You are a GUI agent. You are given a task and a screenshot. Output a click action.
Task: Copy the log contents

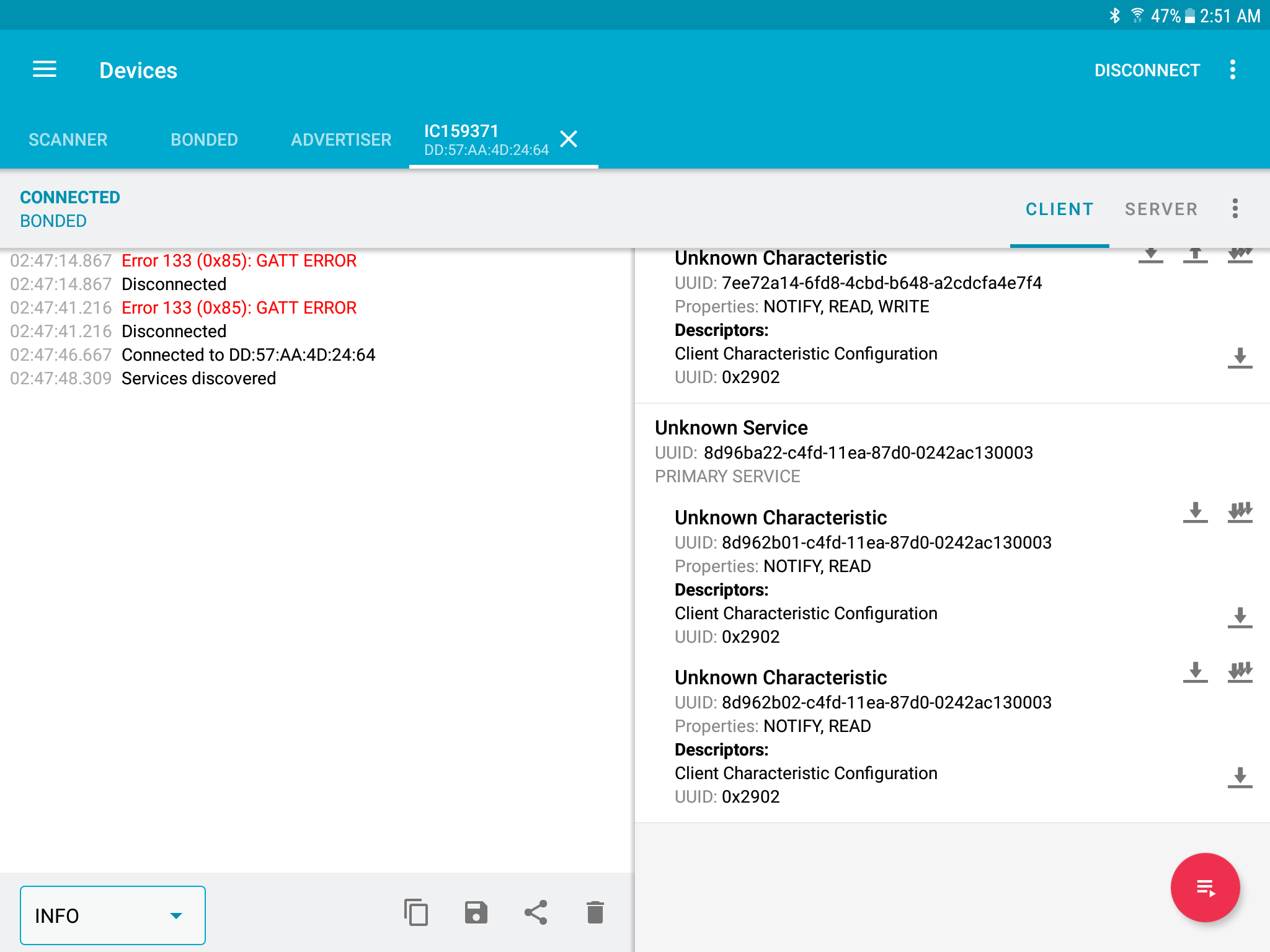(415, 913)
